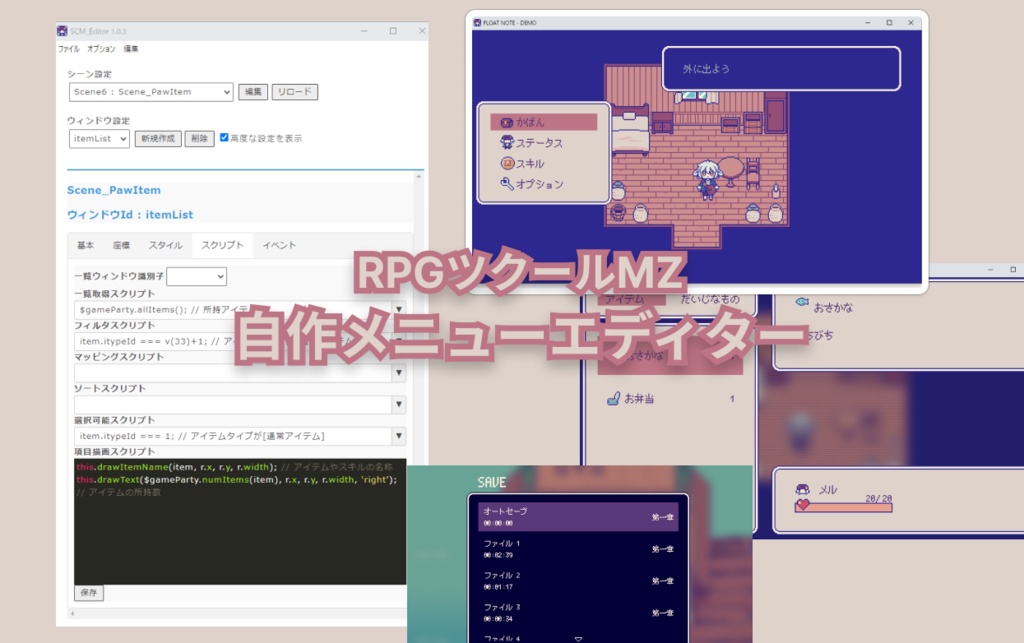The image size is (1024, 643).
Task: Click the SAVE title in save screen
Action: click(492, 482)
